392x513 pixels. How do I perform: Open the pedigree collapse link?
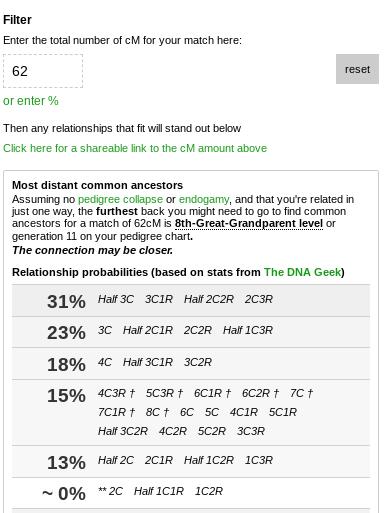120,199
